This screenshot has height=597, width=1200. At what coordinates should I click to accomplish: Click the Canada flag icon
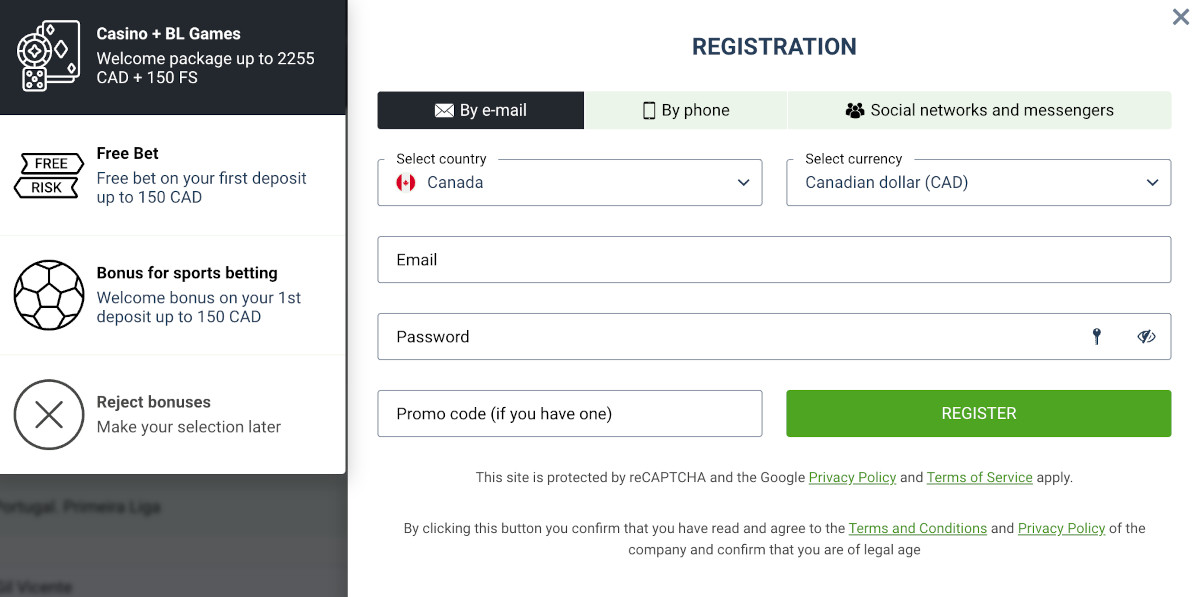[406, 183]
